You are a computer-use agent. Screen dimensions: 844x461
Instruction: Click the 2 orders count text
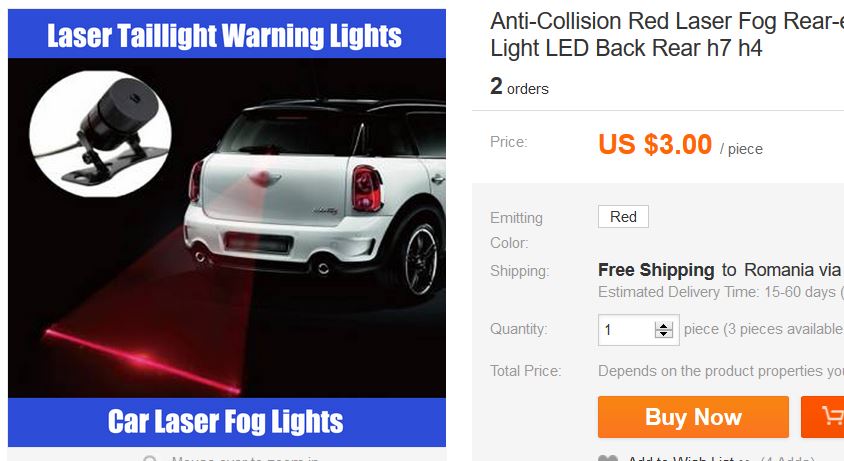[519, 87]
